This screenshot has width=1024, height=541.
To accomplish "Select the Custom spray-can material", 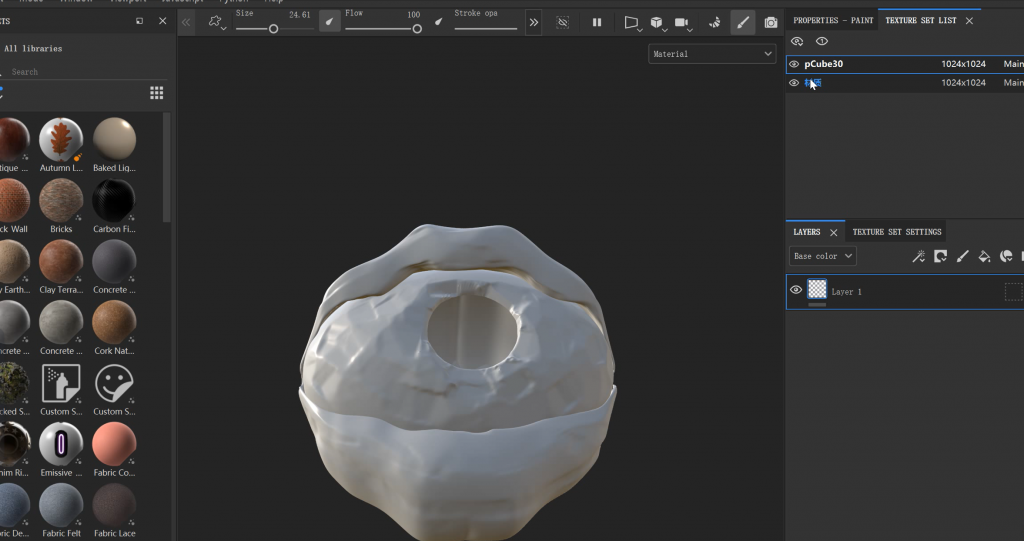I will 61,389.
